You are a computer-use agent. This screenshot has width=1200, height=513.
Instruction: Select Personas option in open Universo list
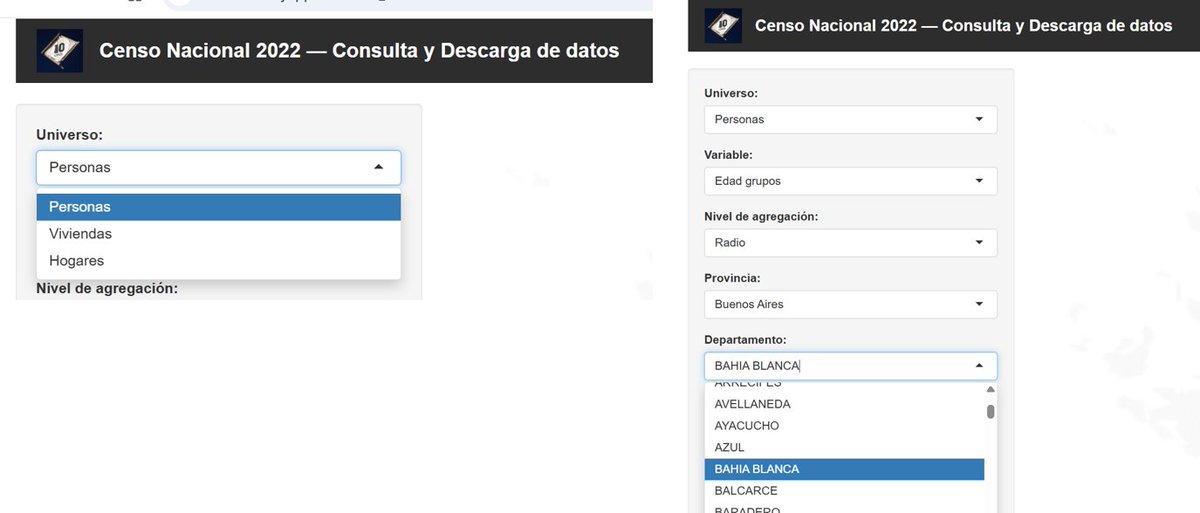(x=219, y=207)
